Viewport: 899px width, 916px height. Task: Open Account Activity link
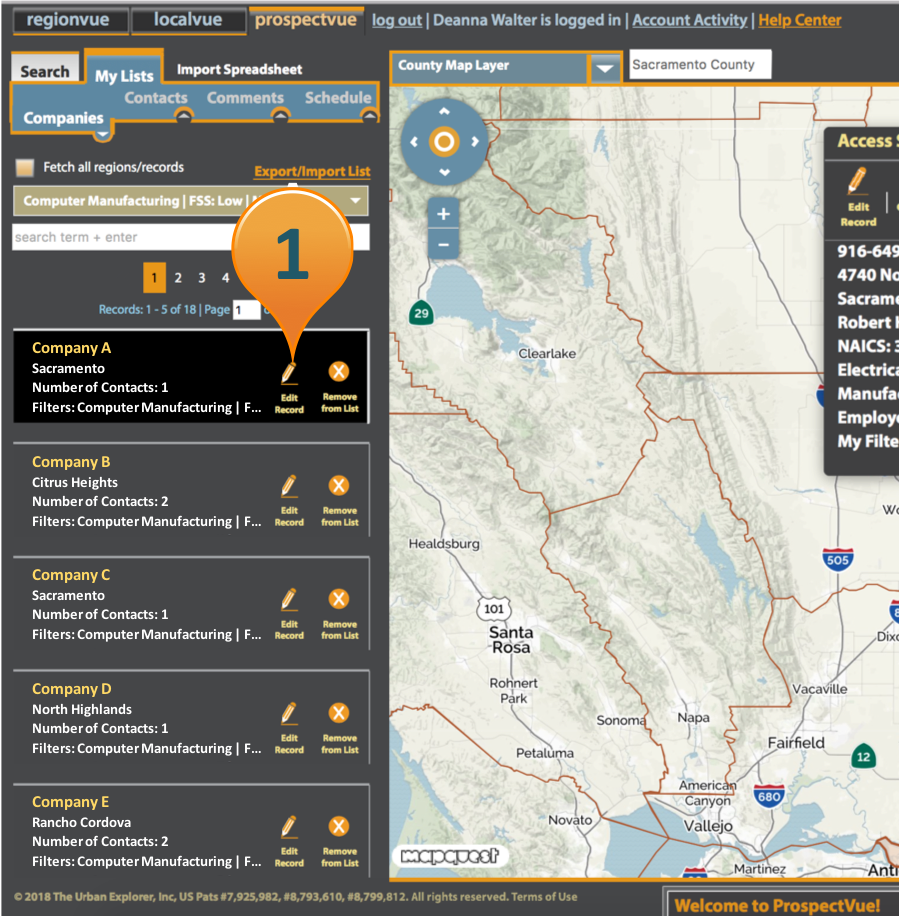click(690, 20)
